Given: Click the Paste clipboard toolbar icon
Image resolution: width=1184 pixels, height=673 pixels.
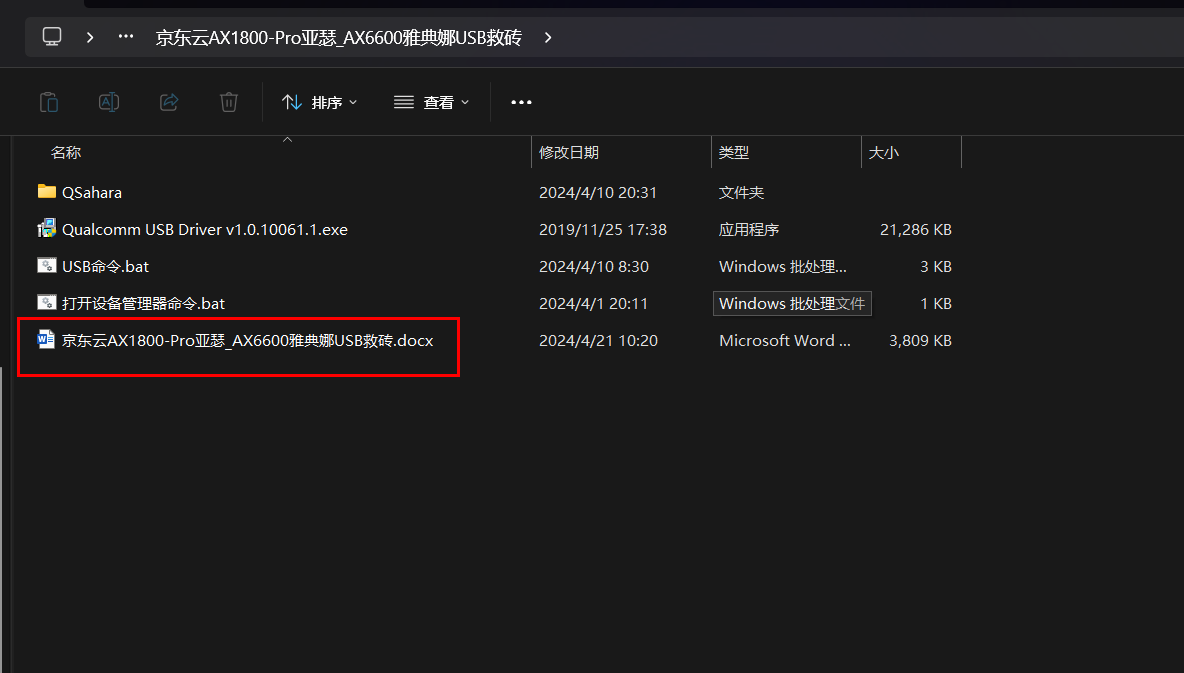Looking at the screenshot, I should (x=49, y=102).
